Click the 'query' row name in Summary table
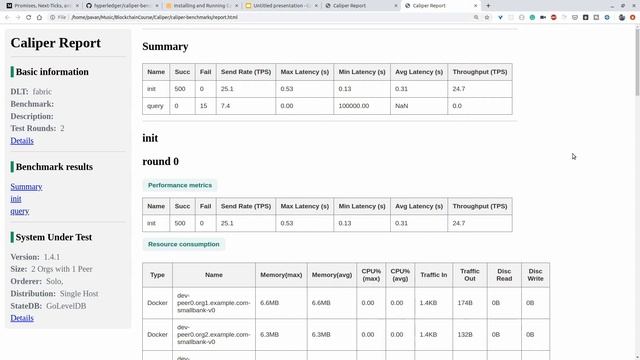The width and height of the screenshot is (640, 360). click(155, 106)
